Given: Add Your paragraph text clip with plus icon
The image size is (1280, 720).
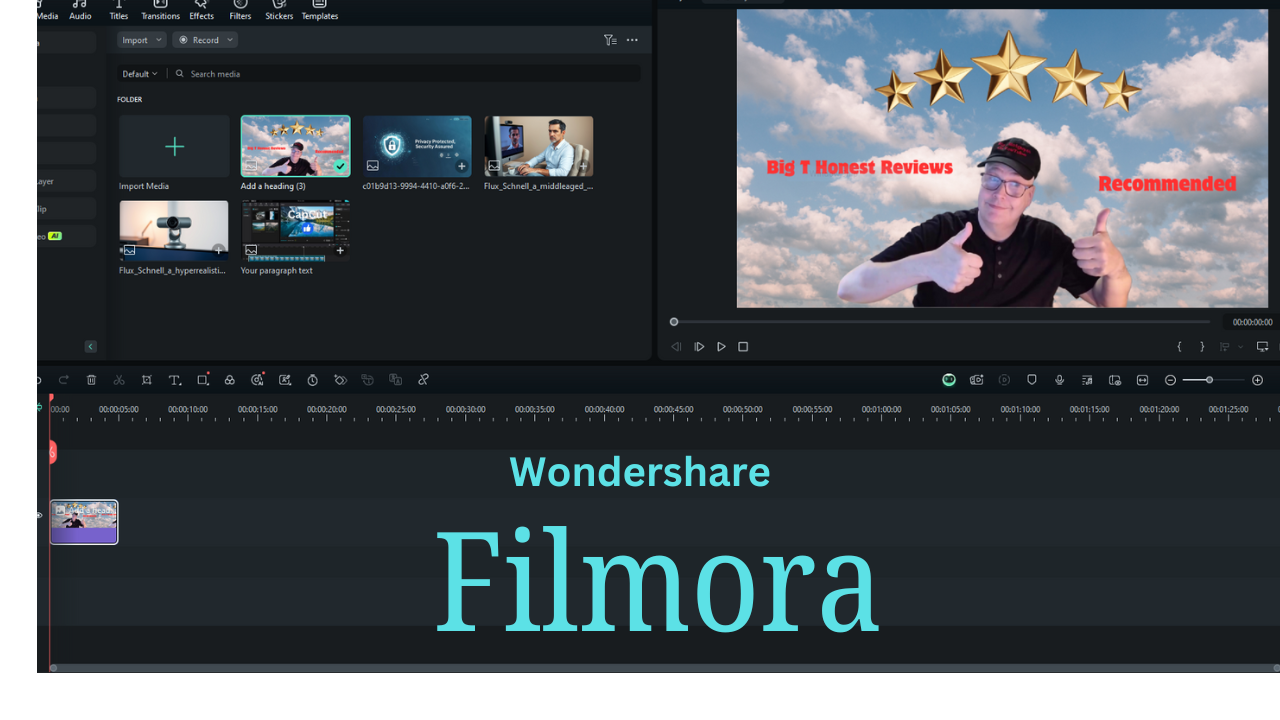Looking at the screenshot, I should pos(340,250).
